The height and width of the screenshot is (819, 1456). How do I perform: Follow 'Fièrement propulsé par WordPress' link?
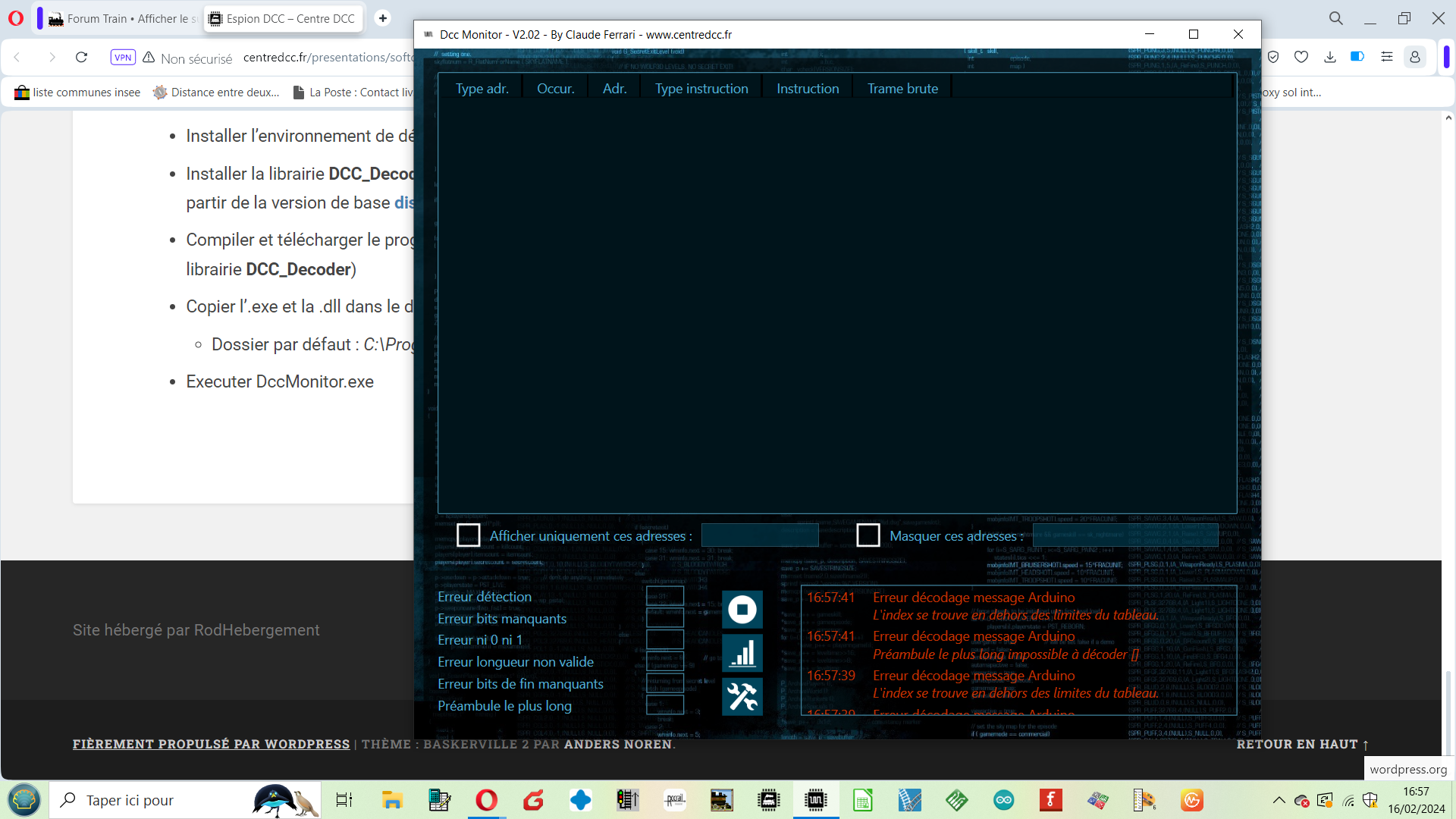211,744
